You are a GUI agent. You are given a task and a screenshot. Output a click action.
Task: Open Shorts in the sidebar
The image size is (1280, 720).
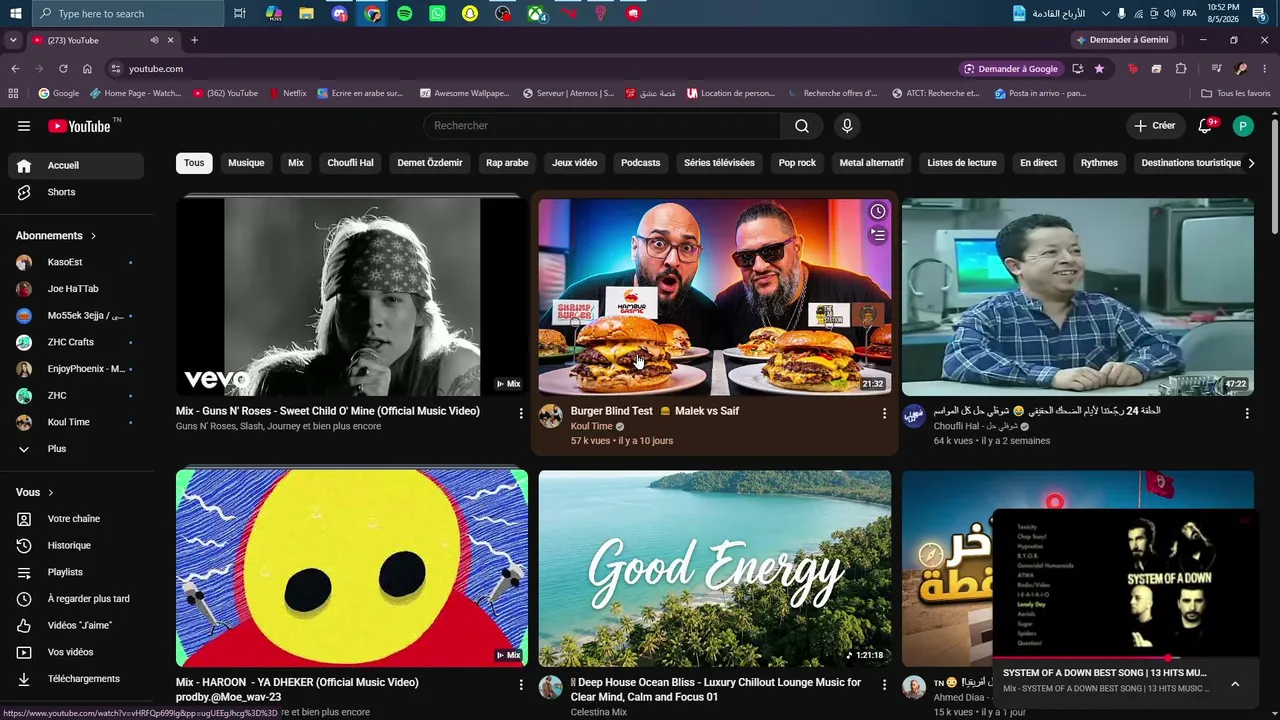tap(76, 192)
